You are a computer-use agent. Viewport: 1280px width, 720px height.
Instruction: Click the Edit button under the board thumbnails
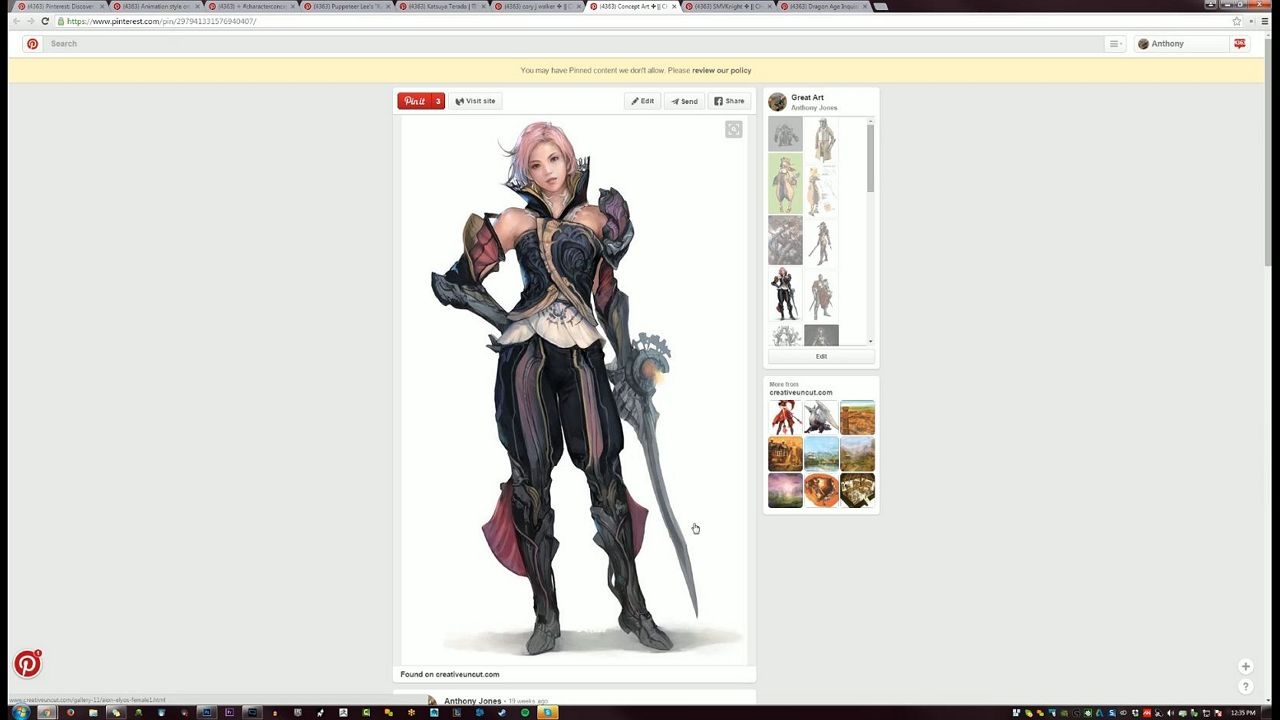(821, 356)
